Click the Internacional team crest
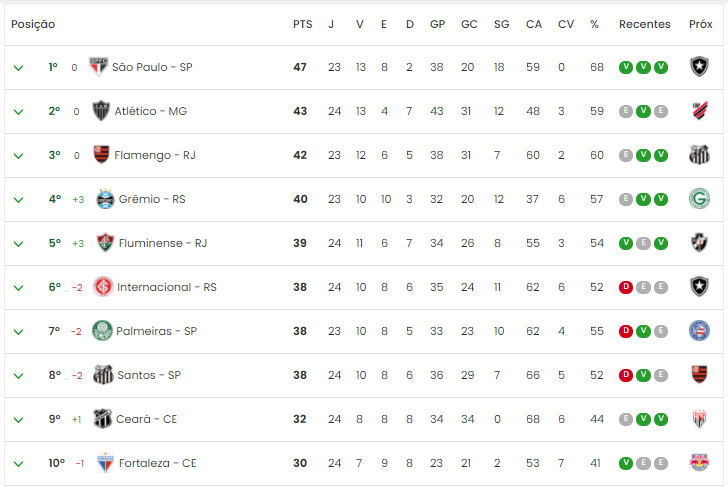This screenshot has height=489, width=728. pyautogui.click(x=103, y=287)
